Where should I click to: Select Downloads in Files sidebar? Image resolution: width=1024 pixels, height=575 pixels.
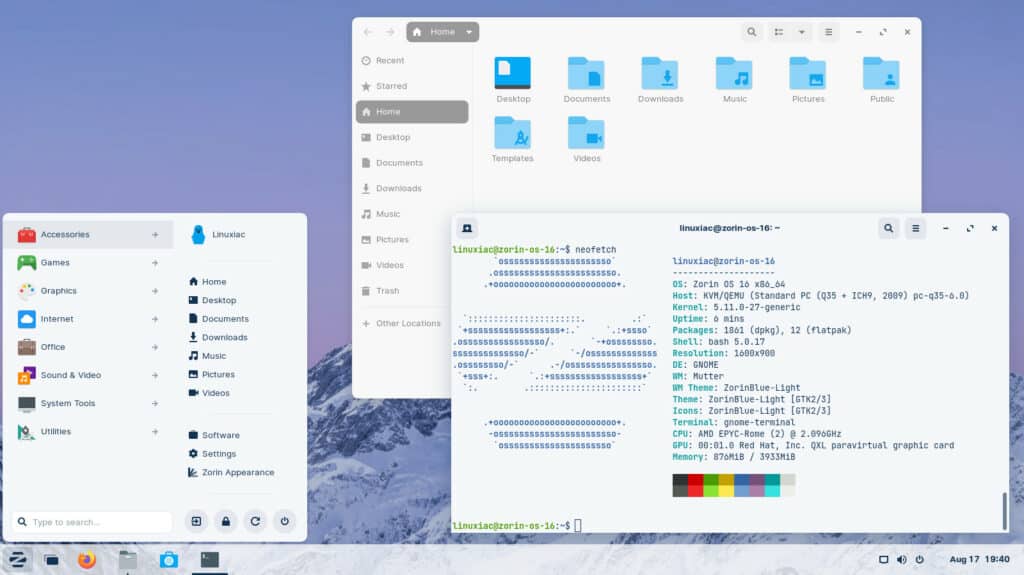click(x=412, y=188)
